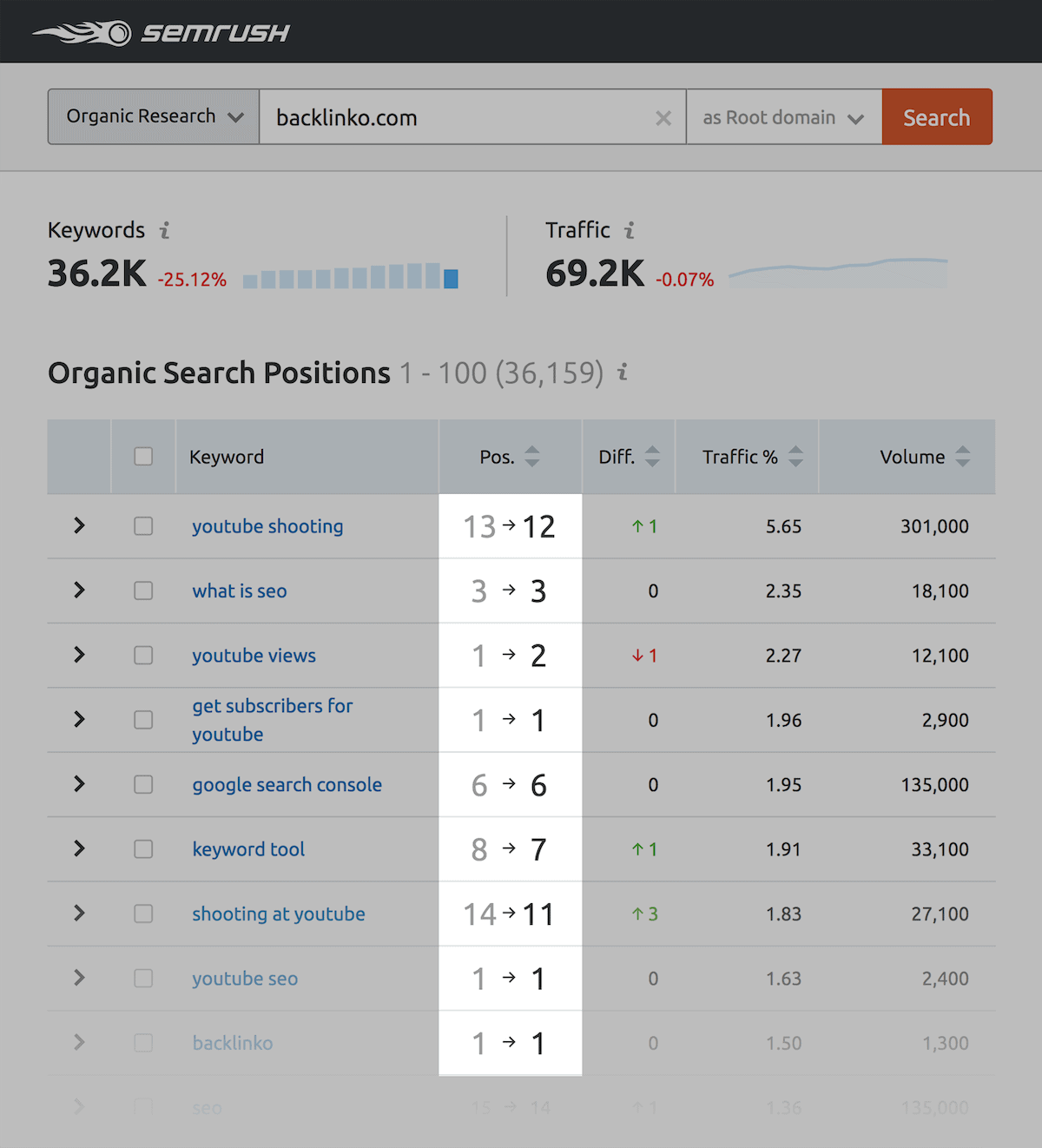Expand the 'what is seo' row
This screenshot has height=1148, width=1042.
click(x=79, y=590)
